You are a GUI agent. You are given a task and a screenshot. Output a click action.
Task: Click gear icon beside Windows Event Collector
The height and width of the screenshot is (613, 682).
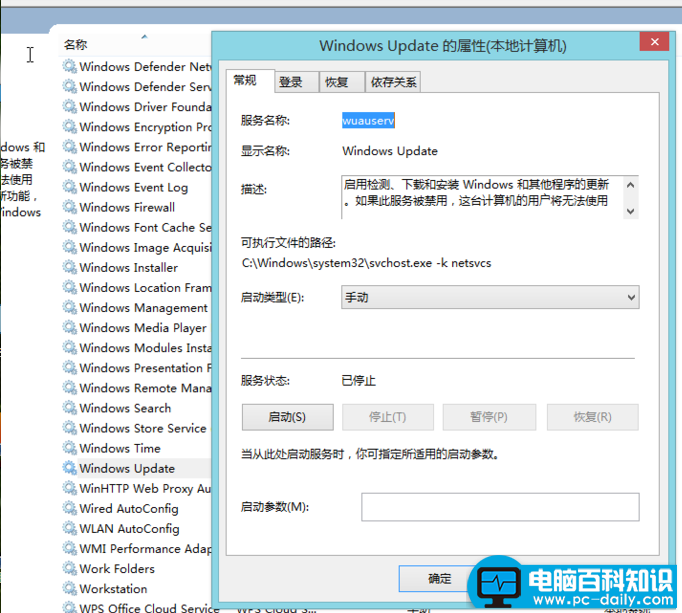point(69,167)
